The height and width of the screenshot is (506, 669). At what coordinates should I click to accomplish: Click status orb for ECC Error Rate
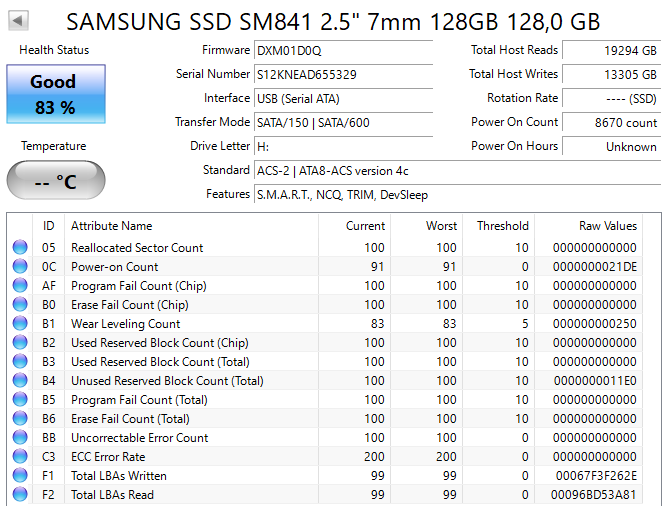pos(20,457)
